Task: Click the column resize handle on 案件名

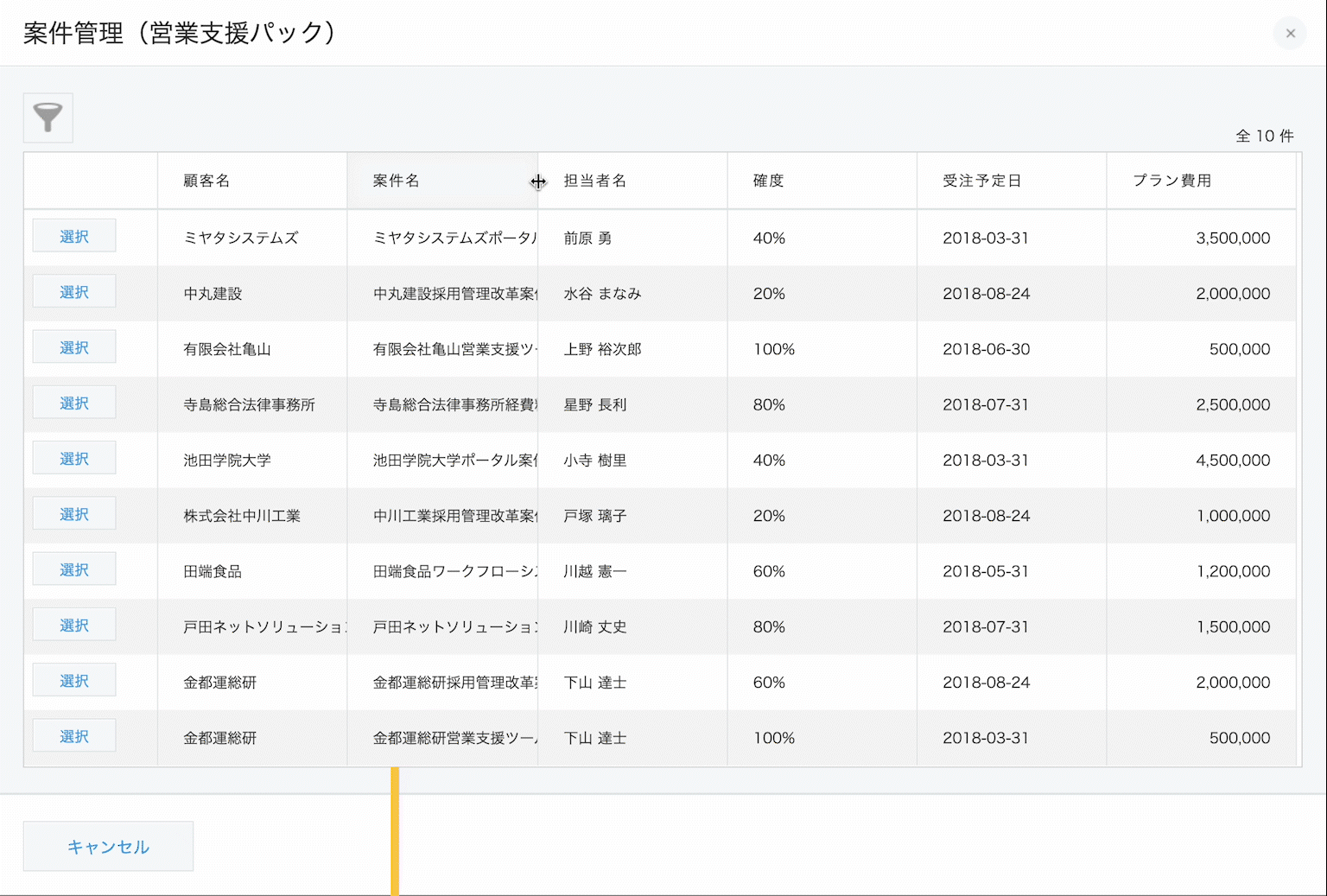Action: point(538,181)
